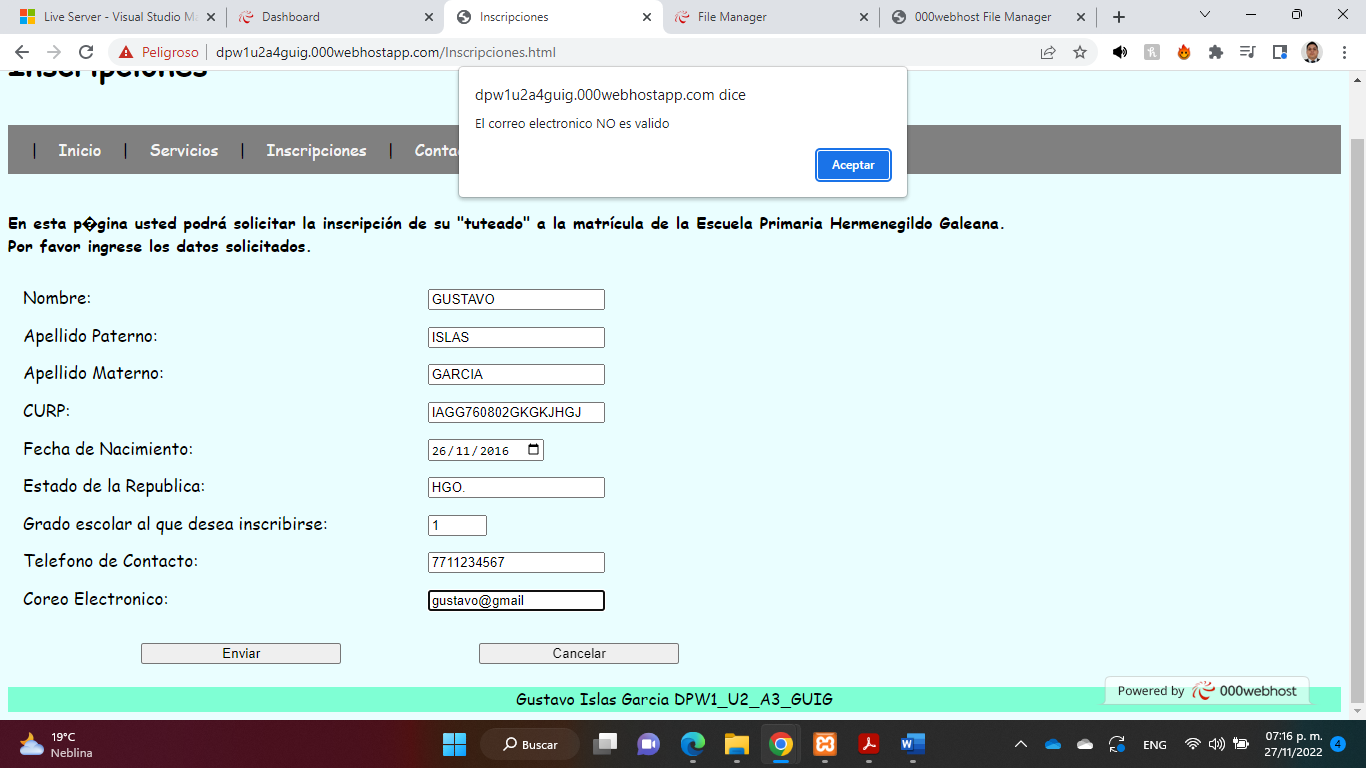Screen dimensions: 1366x768
Task: Click the Peligroso security warning icon
Action: pos(126,52)
